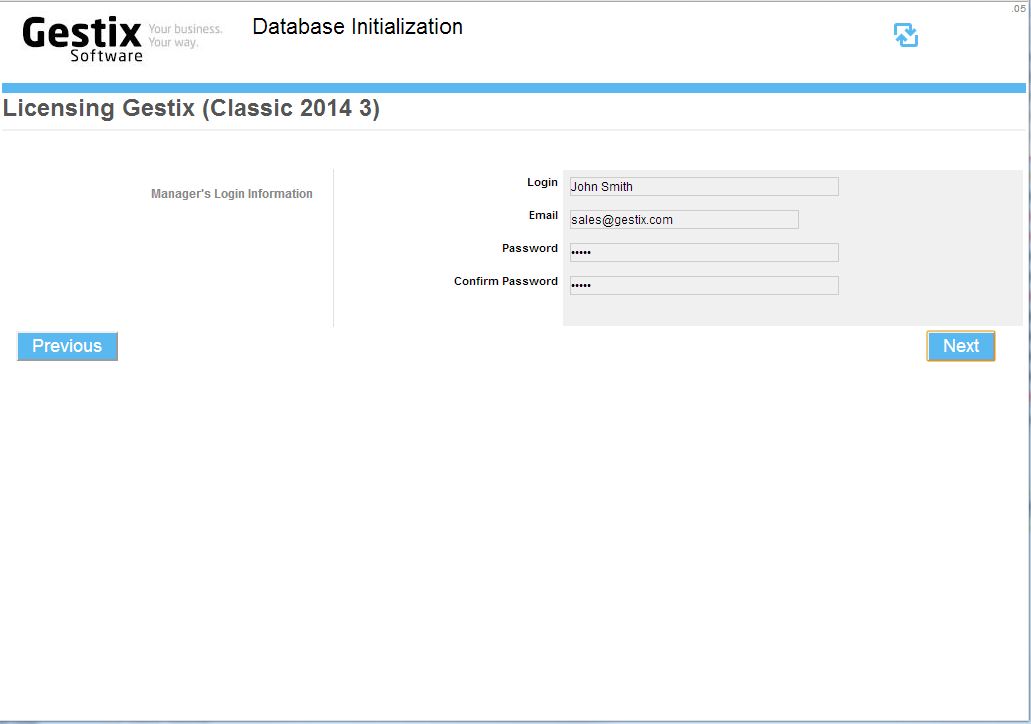Click the Manager's Login Information label

pos(231,193)
